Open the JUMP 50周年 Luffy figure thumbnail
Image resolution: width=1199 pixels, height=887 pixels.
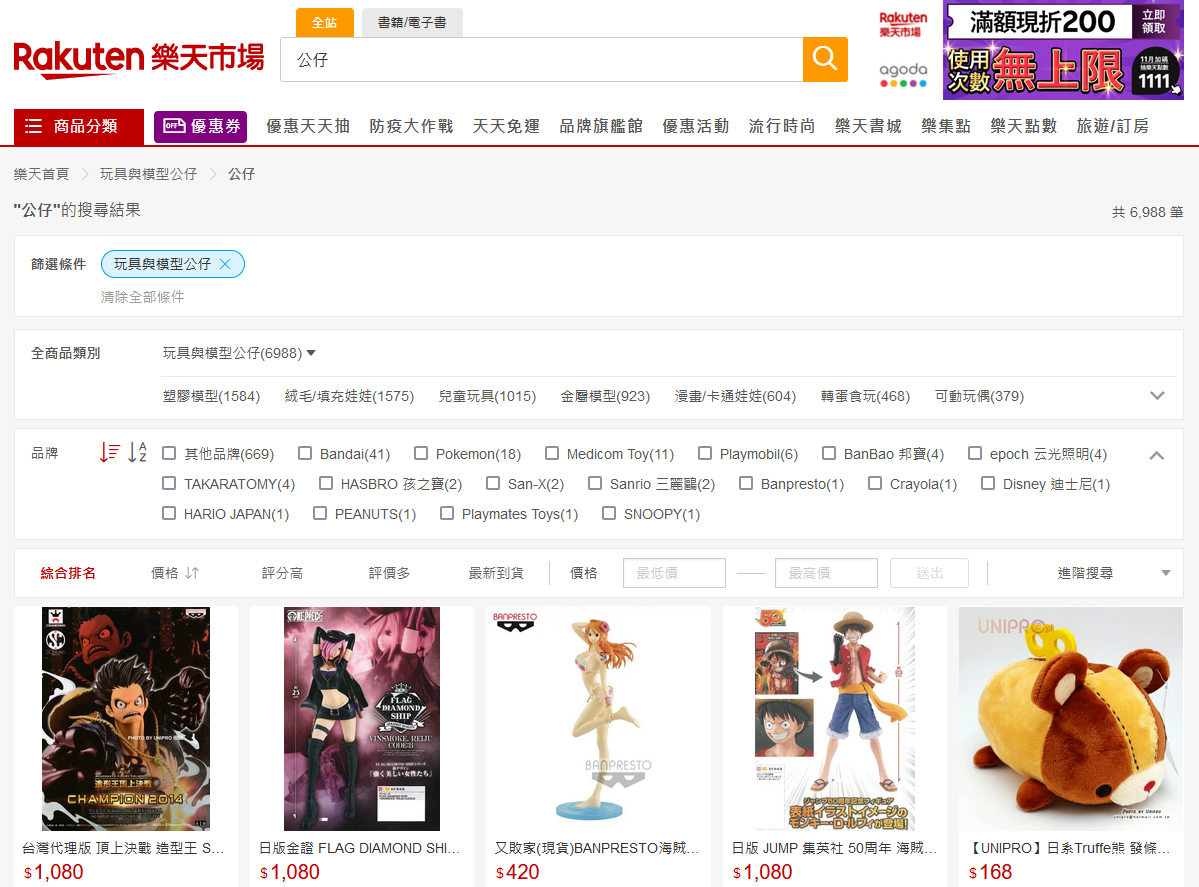pyautogui.click(x=834, y=719)
